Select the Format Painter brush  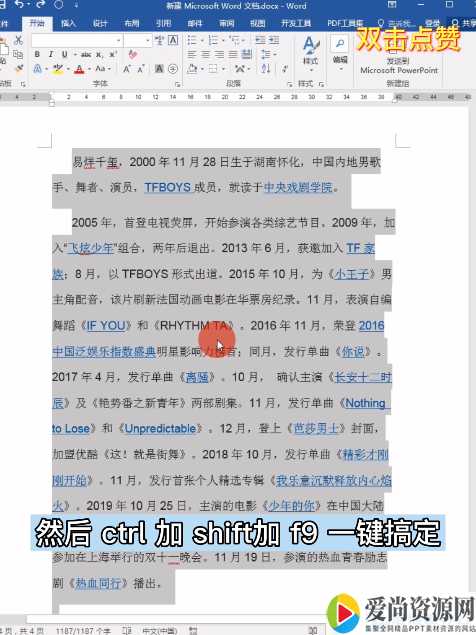click(x=18, y=68)
